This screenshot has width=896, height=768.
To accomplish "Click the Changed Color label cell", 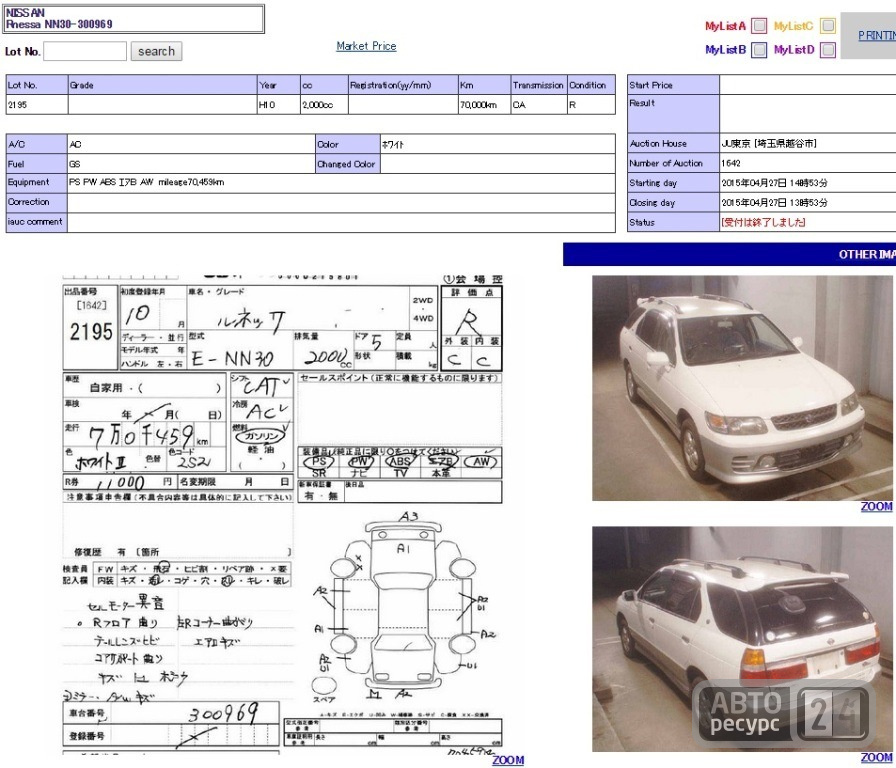I will [347, 164].
